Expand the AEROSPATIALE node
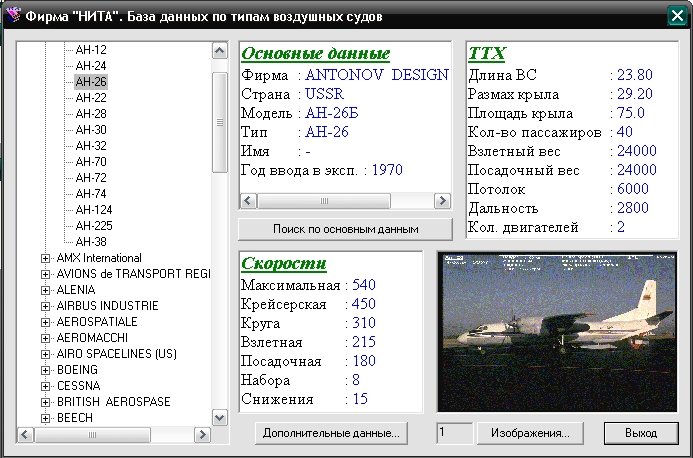The image size is (693, 458). (45, 322)
